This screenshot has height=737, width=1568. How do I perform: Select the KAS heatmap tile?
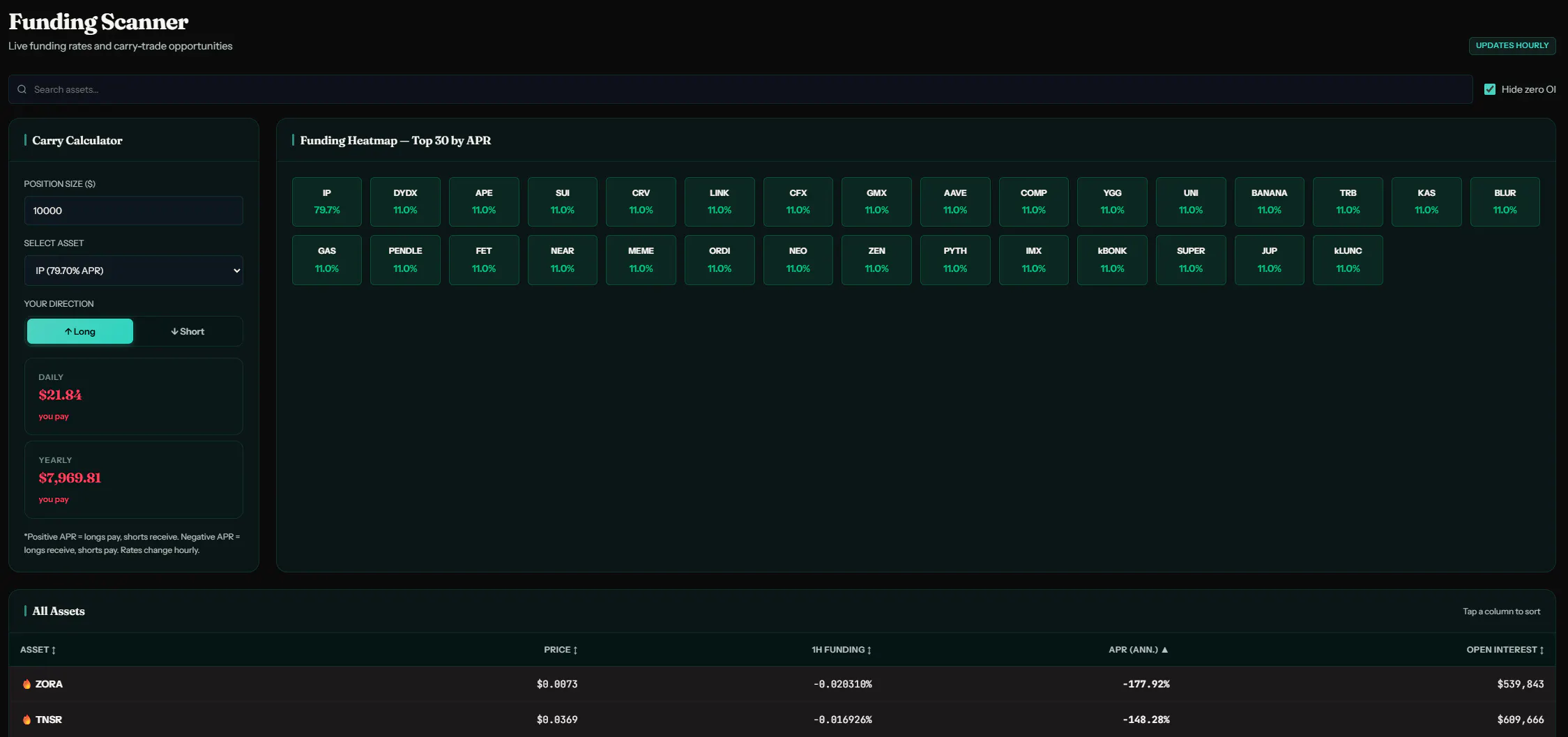point(1426,202)
